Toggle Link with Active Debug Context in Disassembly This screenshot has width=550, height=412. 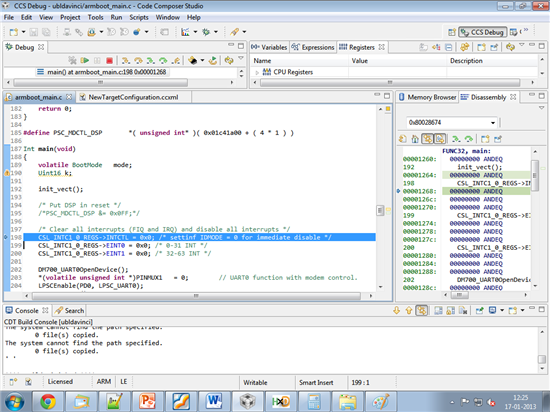point(427,139)
